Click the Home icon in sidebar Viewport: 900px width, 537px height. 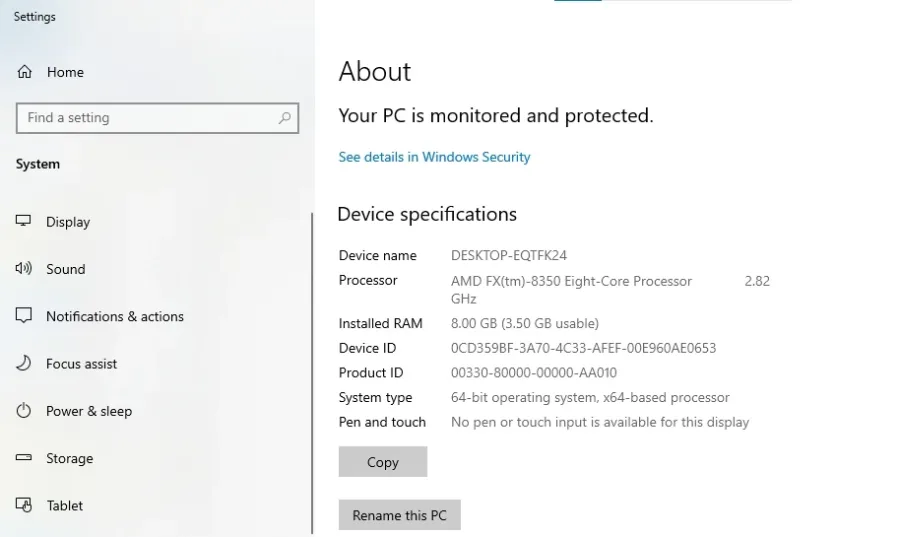[25, 72]
